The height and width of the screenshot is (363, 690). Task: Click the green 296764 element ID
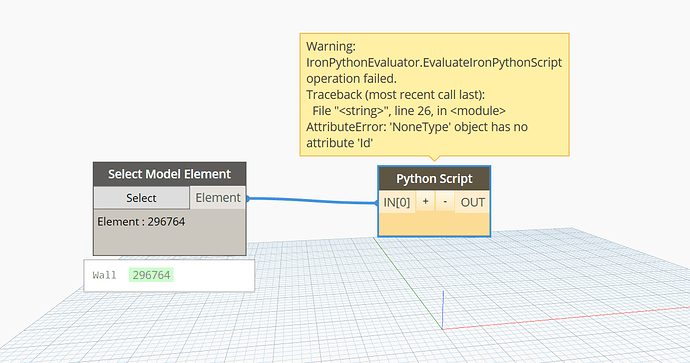pos(151,275)
